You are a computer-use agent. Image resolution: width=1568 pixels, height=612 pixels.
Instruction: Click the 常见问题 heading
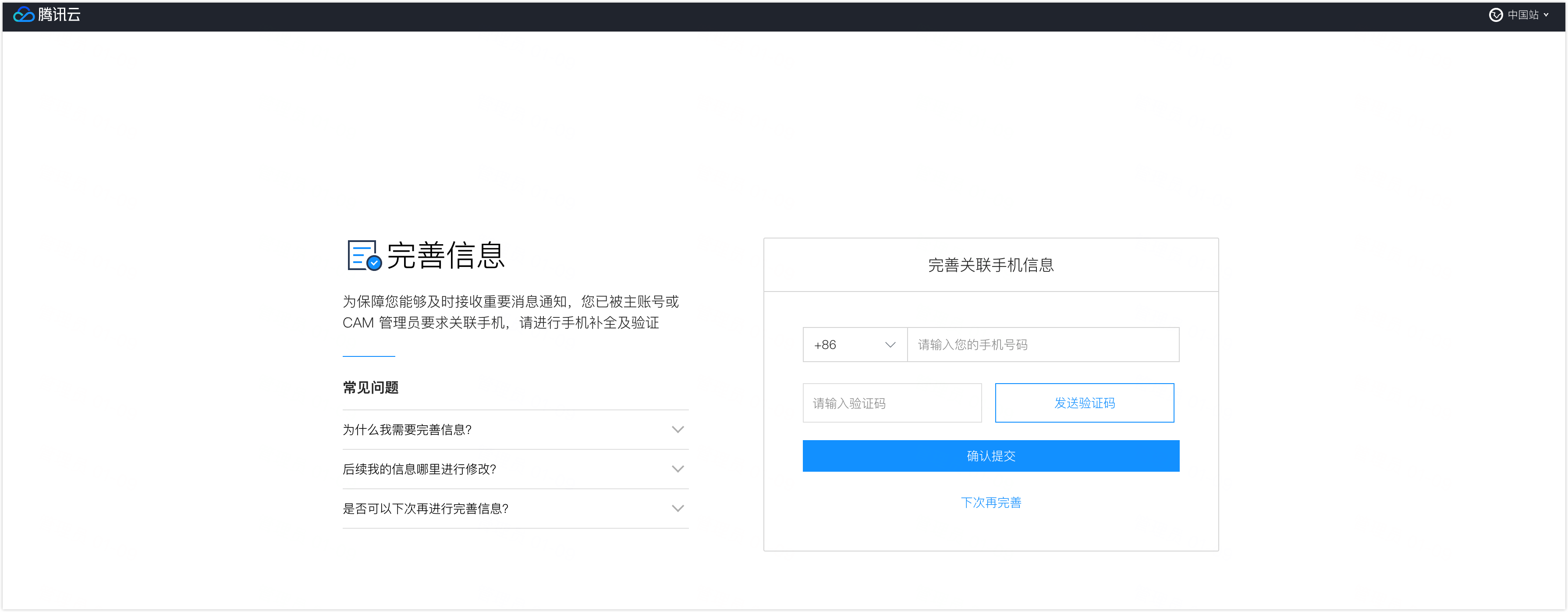pyautogui.click(x=370, y=387)
